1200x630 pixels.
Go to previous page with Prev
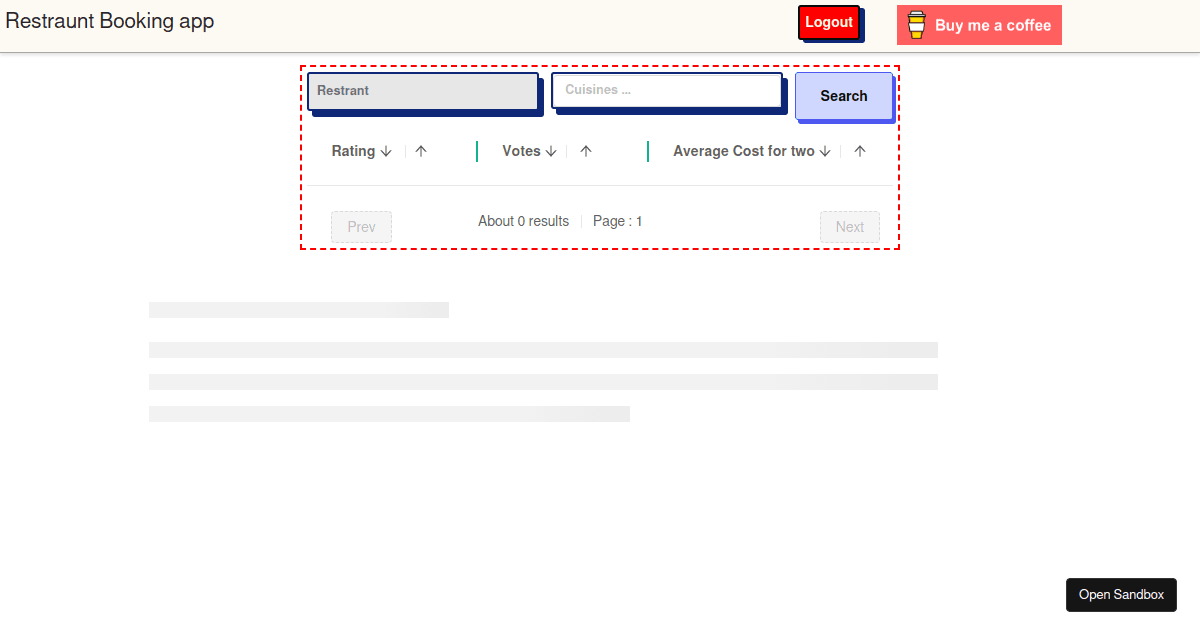point(361,227)
